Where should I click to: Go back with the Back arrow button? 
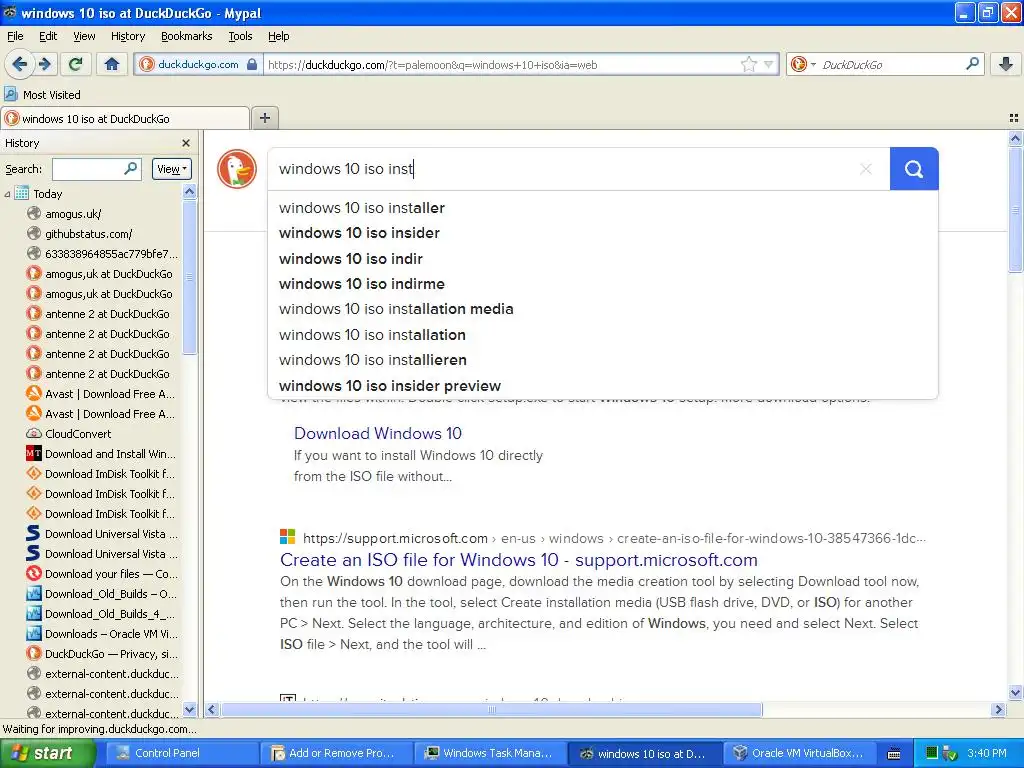(x=19, y=64)
